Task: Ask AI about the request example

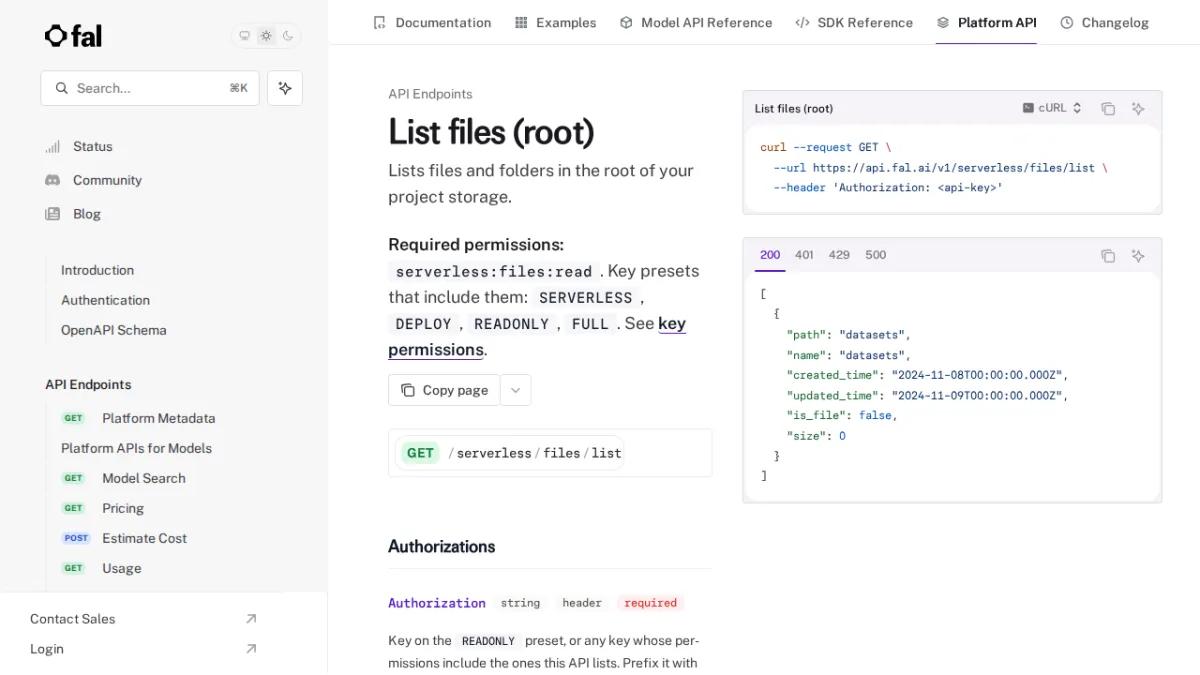Action: click(1138, 108)
